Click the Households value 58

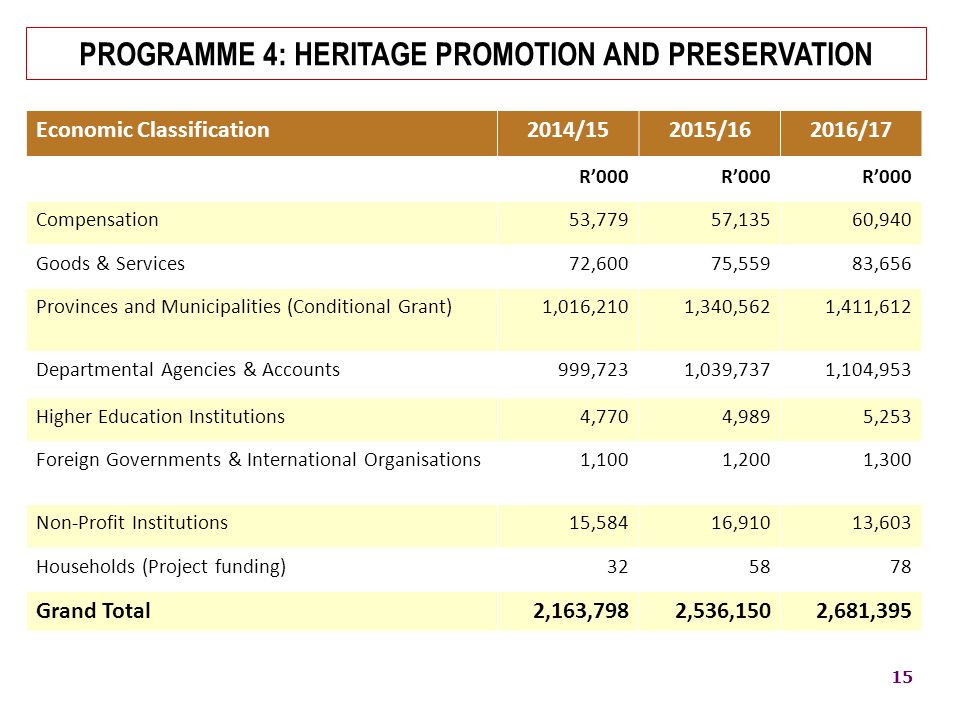[760, 567]
